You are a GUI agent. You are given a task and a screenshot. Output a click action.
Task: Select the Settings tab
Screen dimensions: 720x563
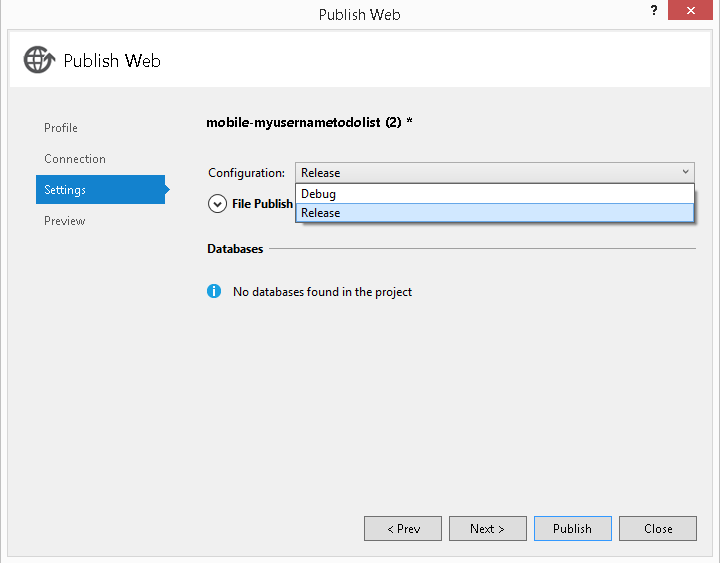pos(101,189)
